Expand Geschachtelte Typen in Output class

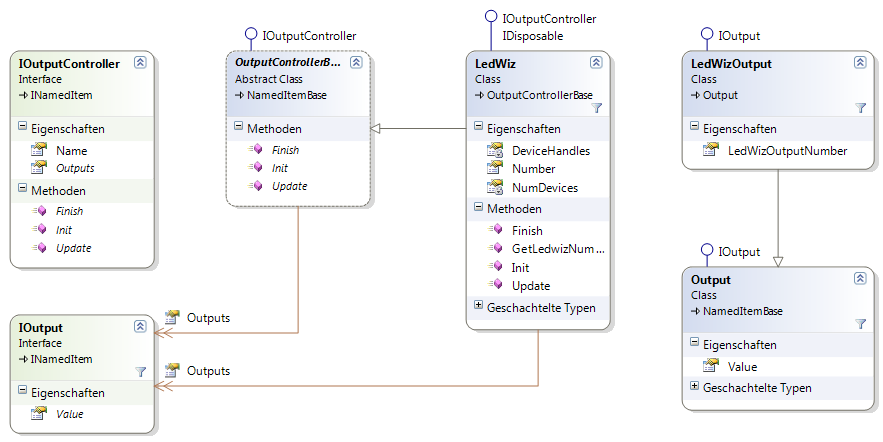click(x=694, y=386)
